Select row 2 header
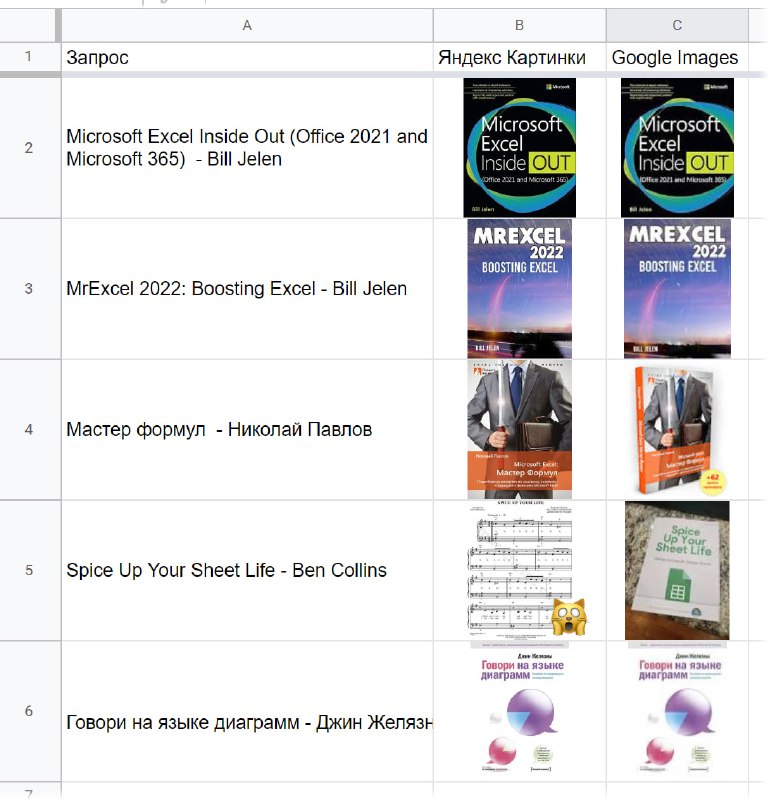 click(x=29, y=148)
